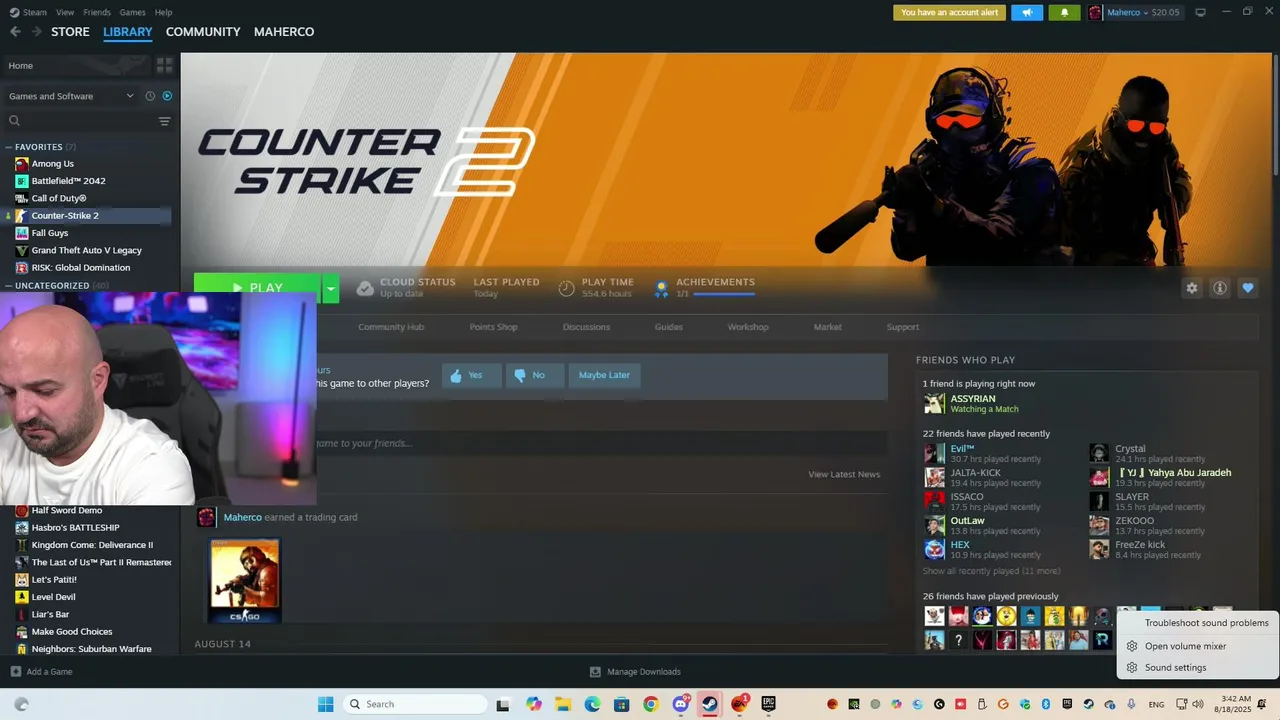Click Among Us game icon in sidebar
Screen dimensions: 1280x720
click(22, 164)
